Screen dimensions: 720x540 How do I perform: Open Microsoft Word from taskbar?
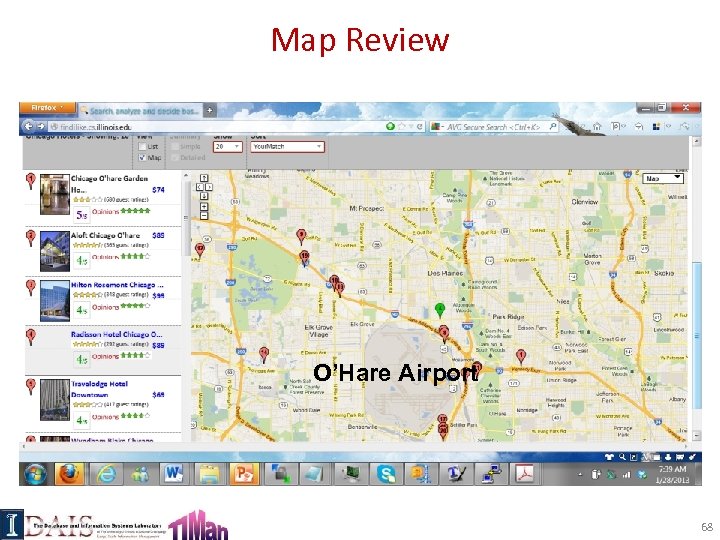click(174, 474)
